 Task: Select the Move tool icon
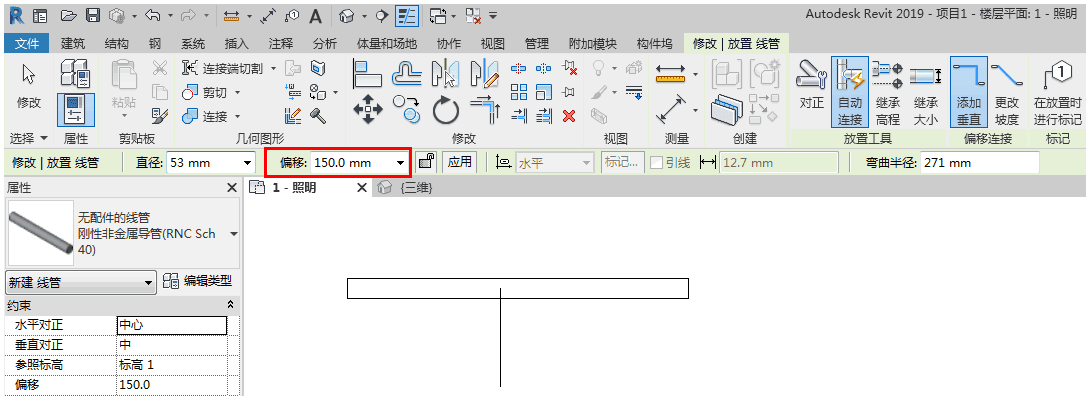[x=368, y=108]
